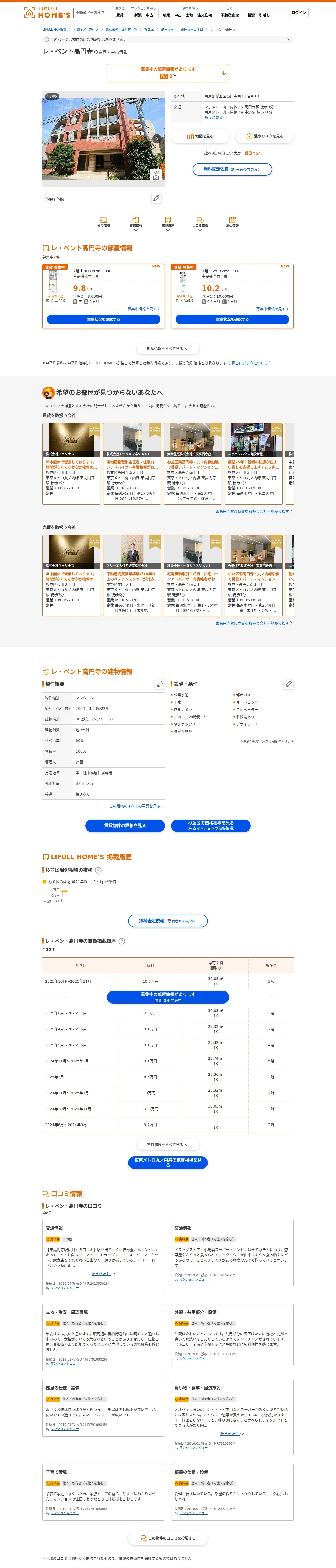Open the 10.2万円 room floor plan thumbnail

[183, 281]
